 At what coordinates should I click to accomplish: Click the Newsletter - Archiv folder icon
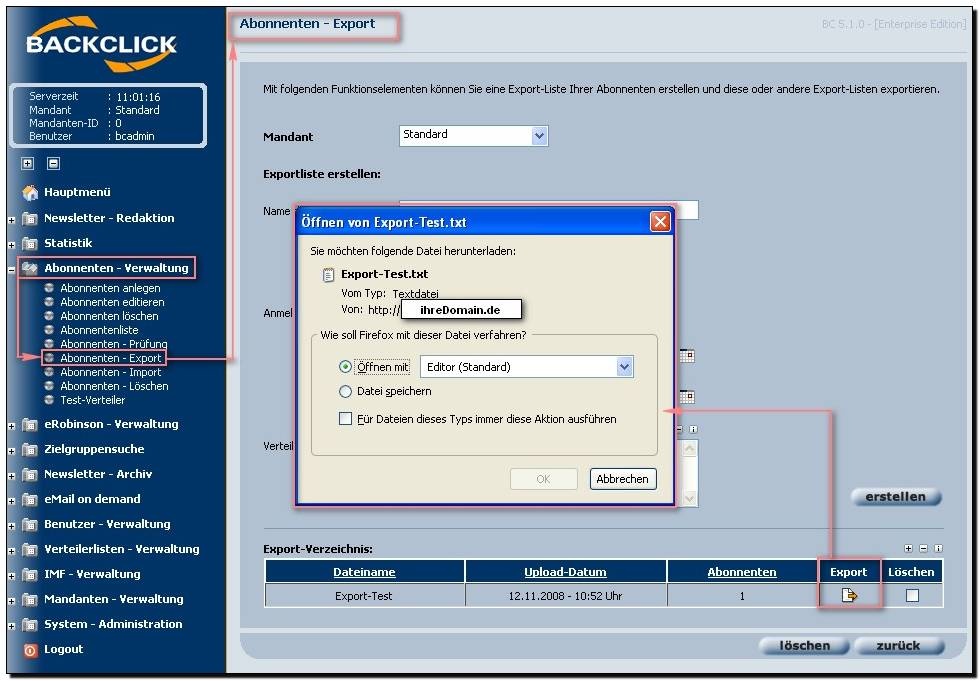[30, 474]
